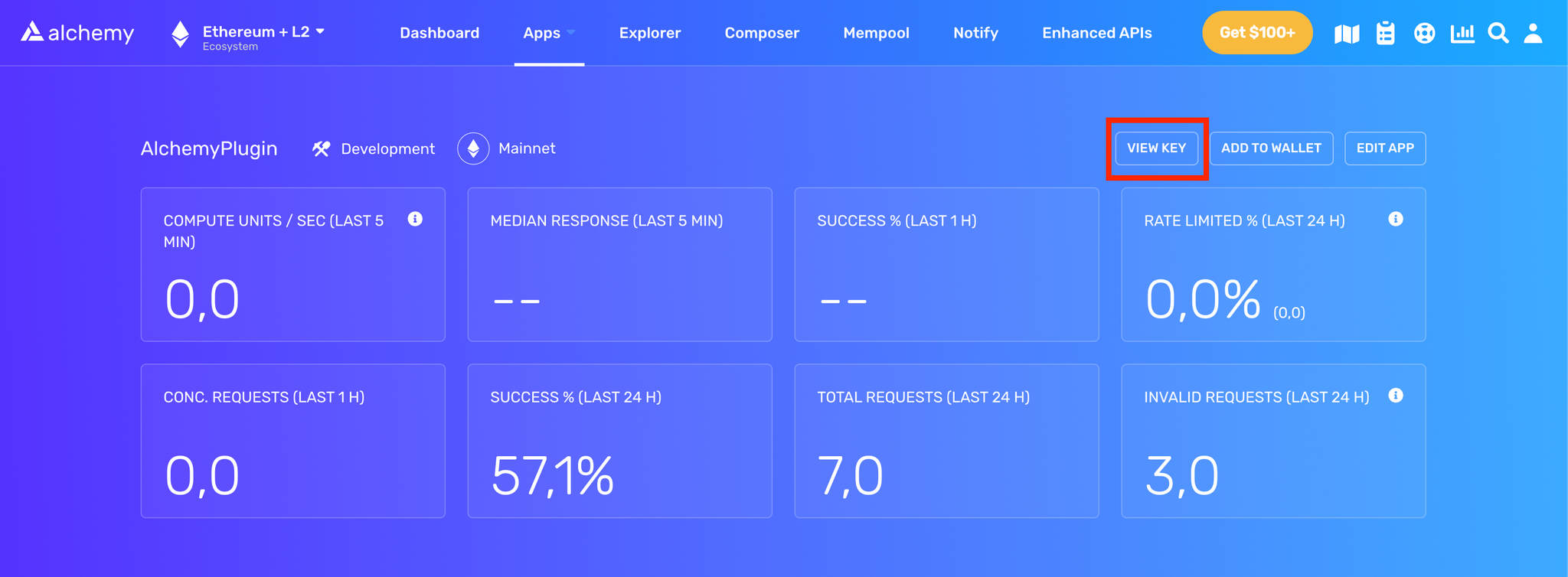Go to Notify
The image size is (1568, 577).
coord(975,33)
